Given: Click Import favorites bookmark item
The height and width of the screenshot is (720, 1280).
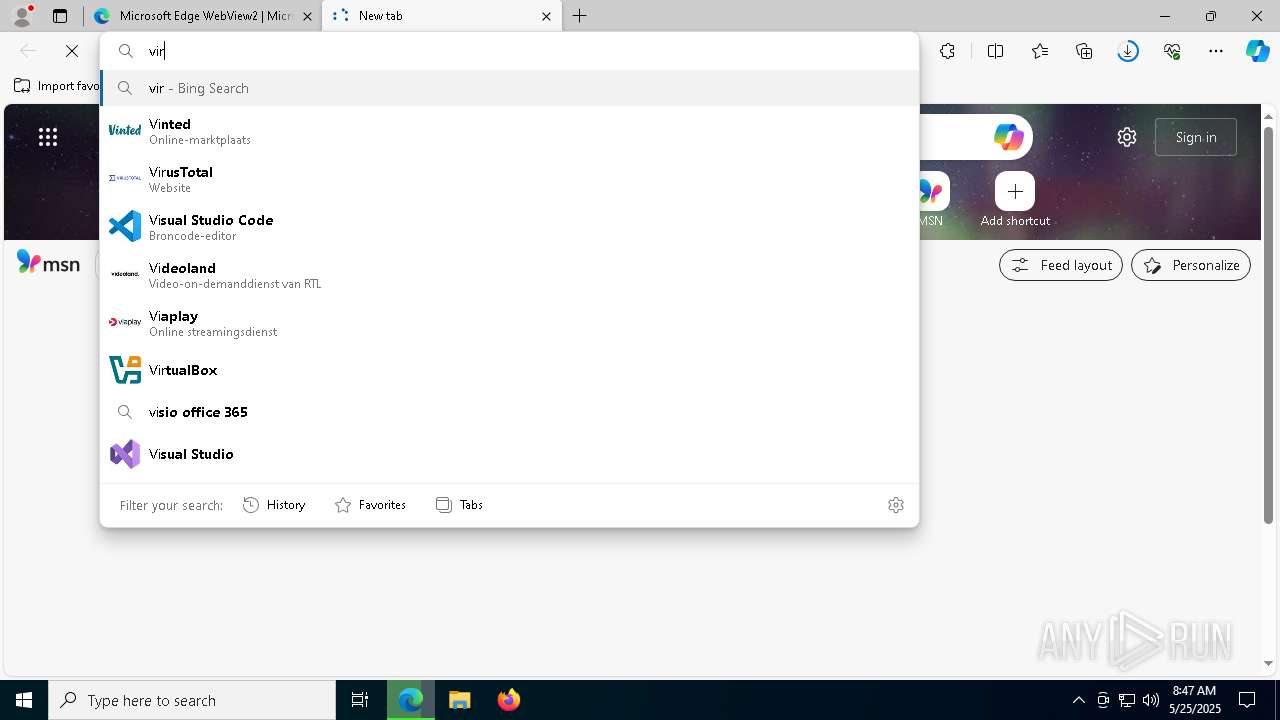Looking at the screenshot, I should pyautogui.click(x=57, y=86).
